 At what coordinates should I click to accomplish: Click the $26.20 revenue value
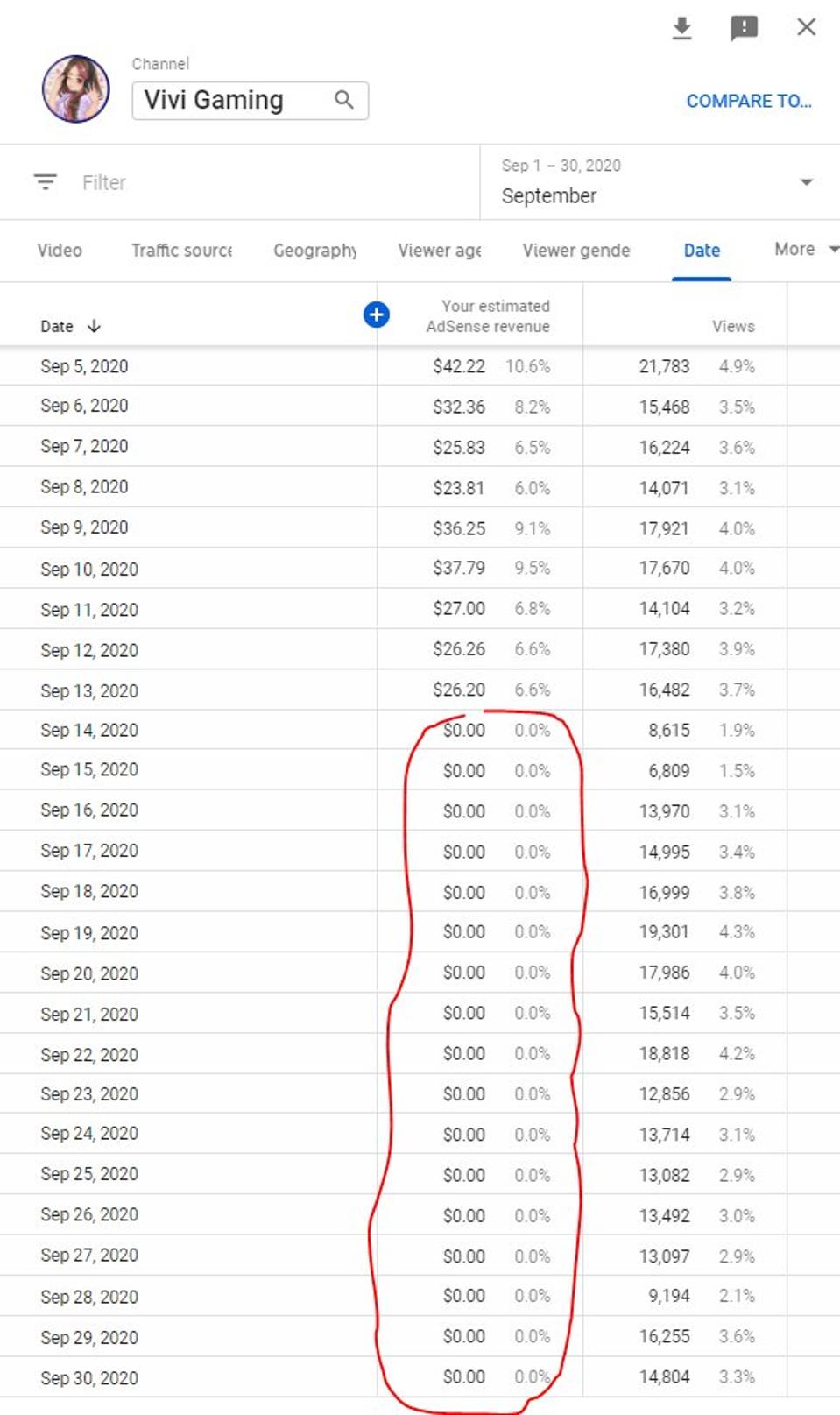(459, 690)
